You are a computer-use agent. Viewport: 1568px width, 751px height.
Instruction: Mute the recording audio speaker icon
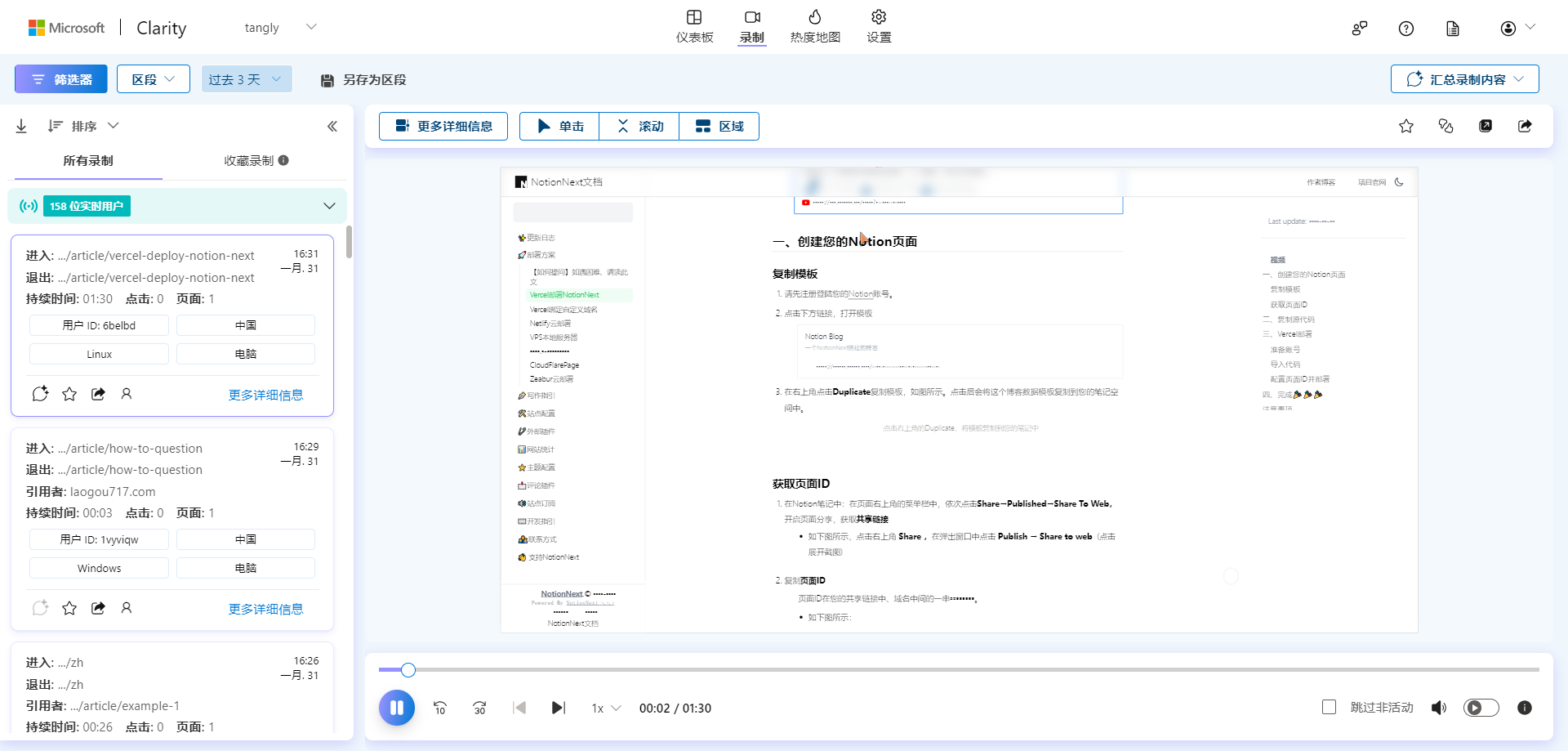coord(1439,708)
